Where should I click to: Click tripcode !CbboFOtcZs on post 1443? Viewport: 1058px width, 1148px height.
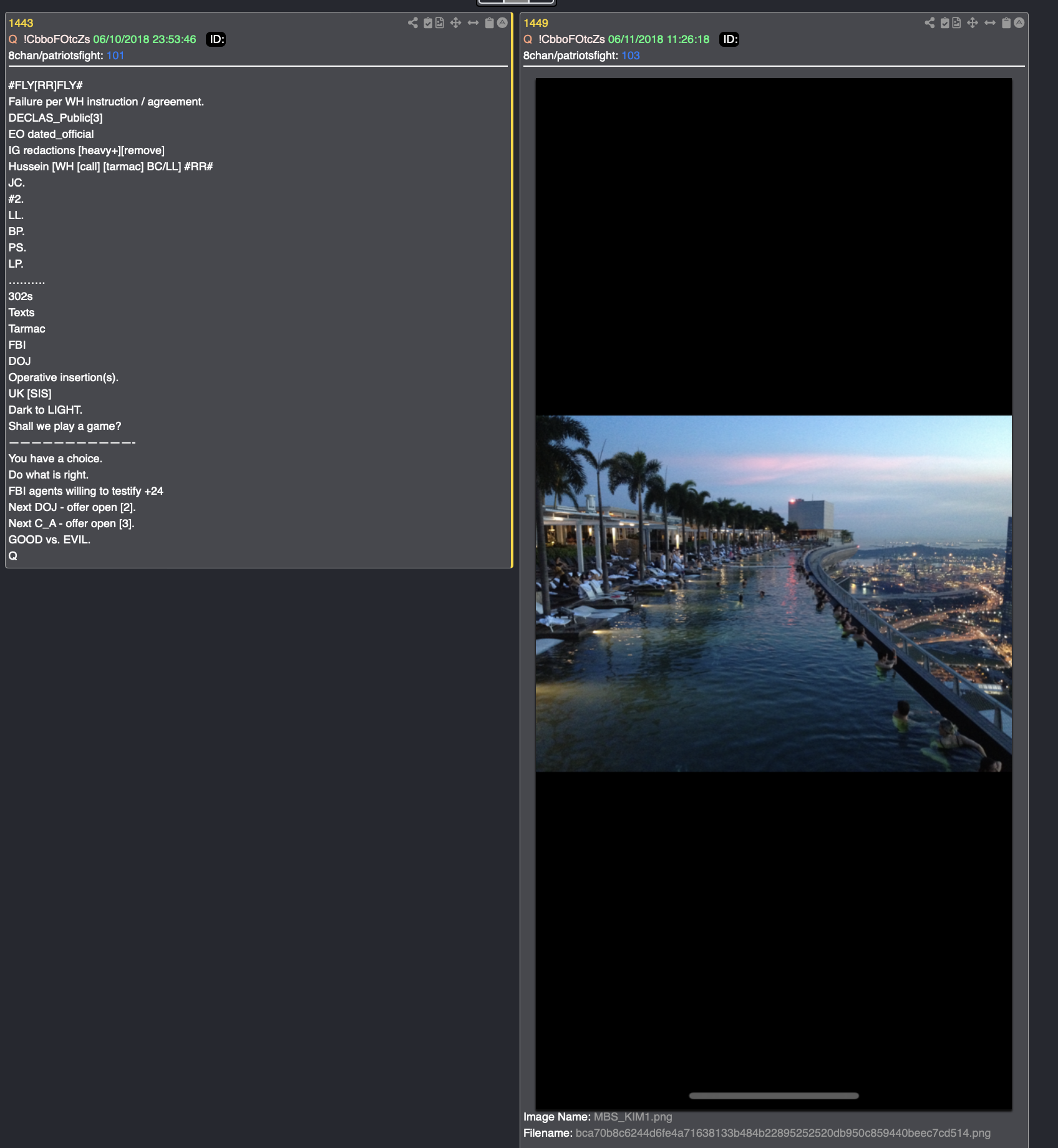point(57,39)
